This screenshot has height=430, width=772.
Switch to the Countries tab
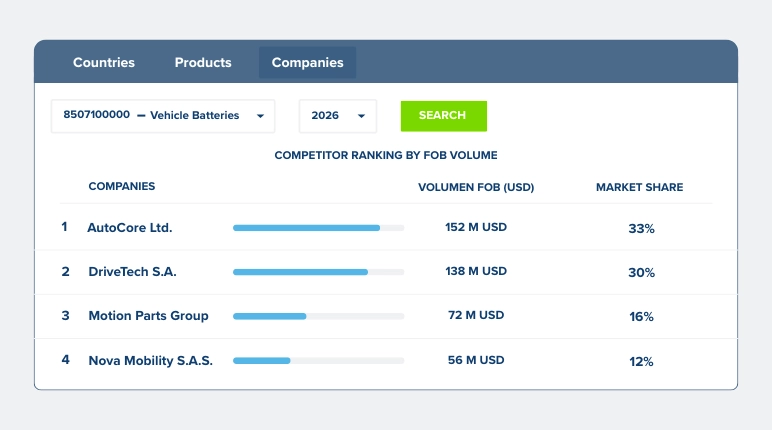(x=103, y=63)
